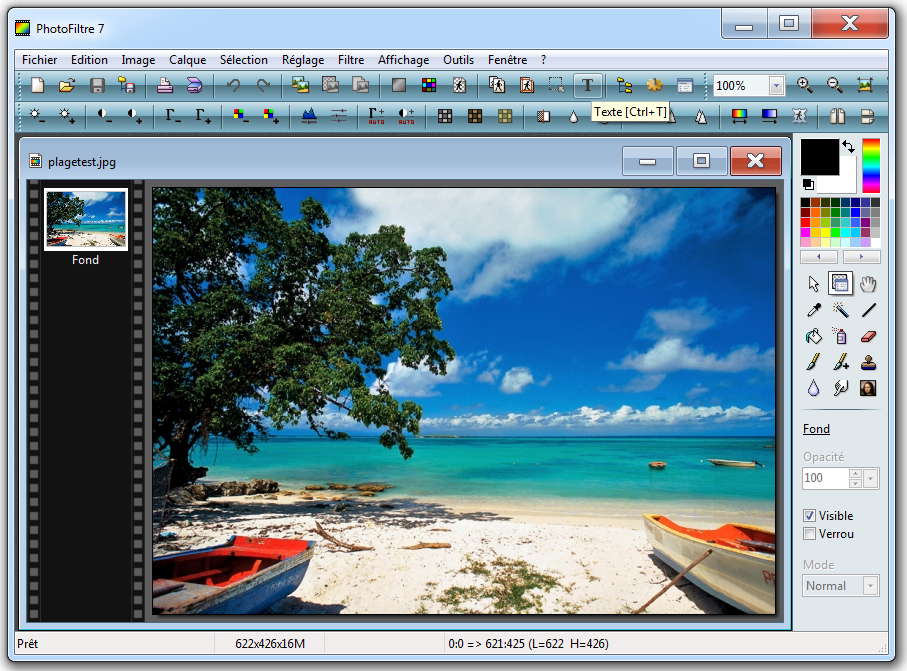907x671 pixels.
Task: Pick a color from the rainbow spectrum bar
Action: tap(871, 165)
